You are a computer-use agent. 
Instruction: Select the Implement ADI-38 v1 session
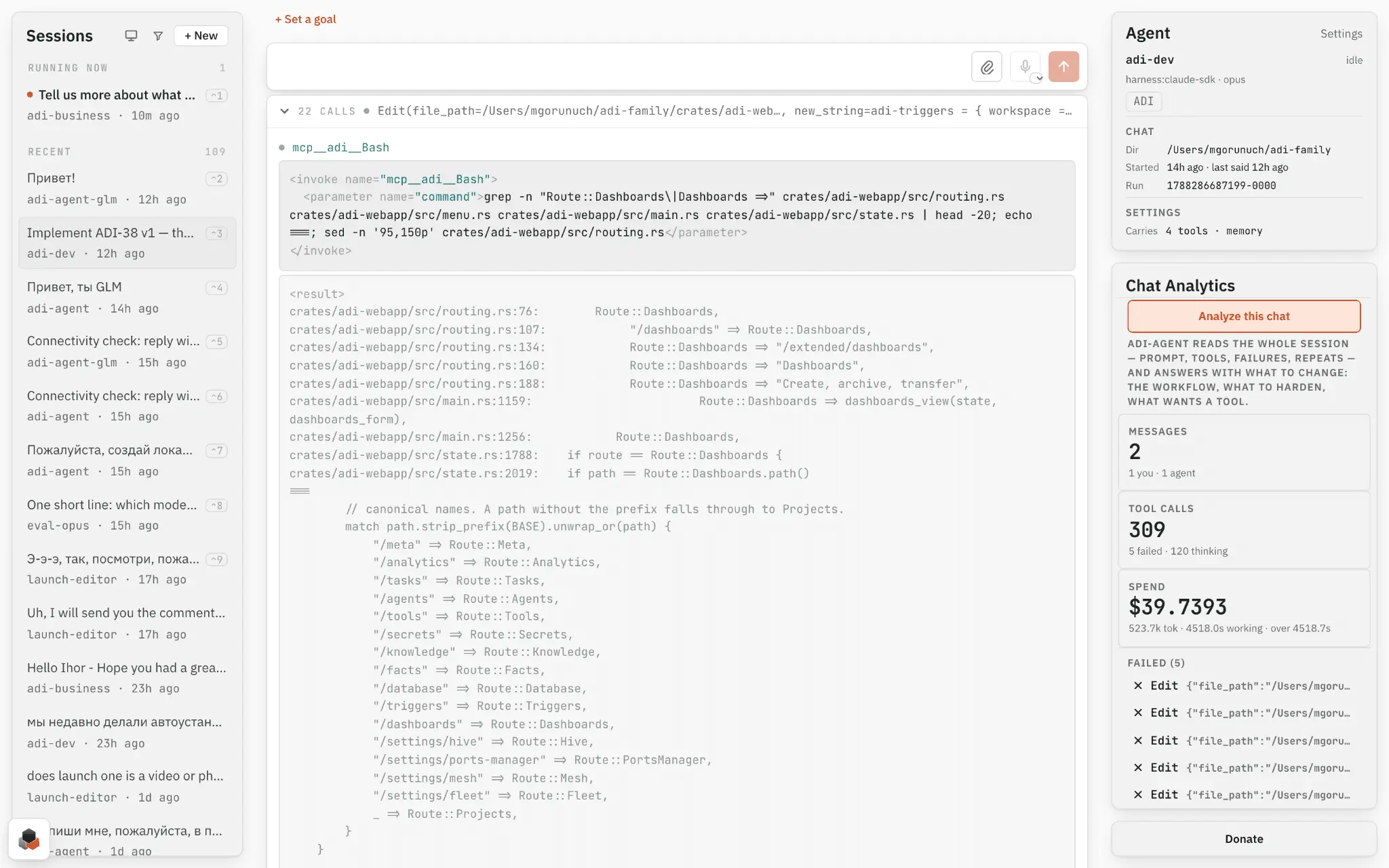tap(128, 243)
